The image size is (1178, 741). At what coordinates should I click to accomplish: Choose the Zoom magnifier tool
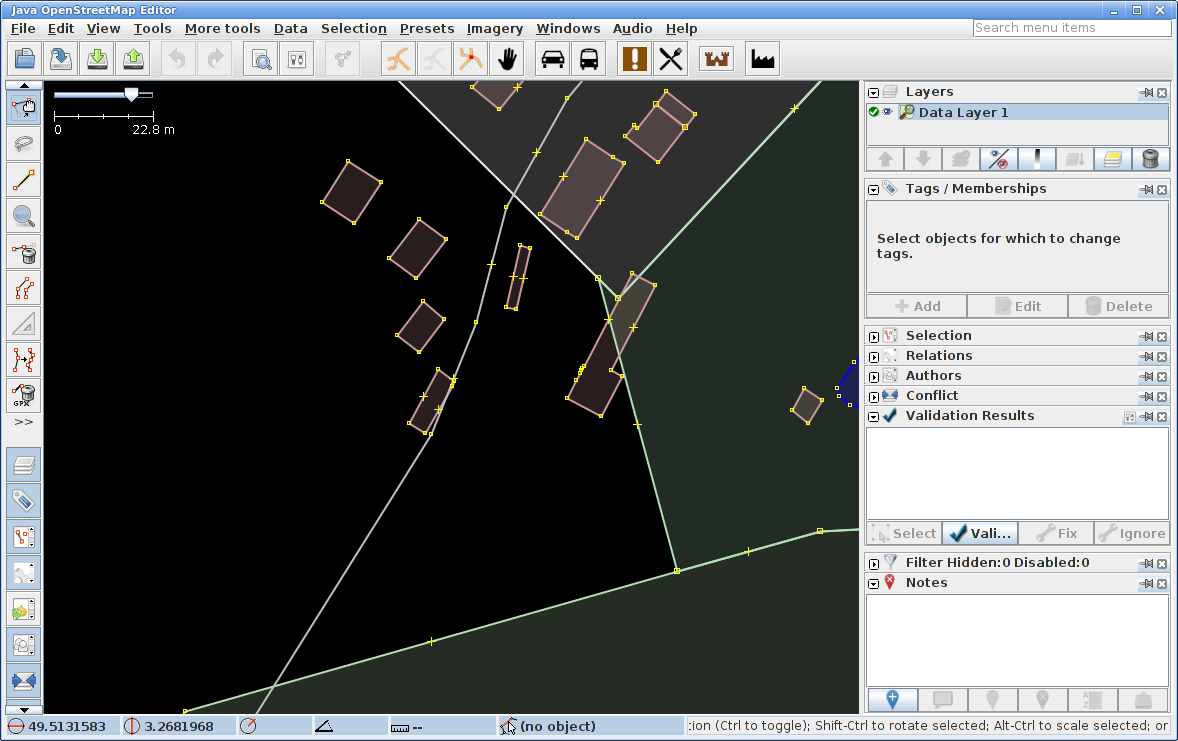coord(24,215)
